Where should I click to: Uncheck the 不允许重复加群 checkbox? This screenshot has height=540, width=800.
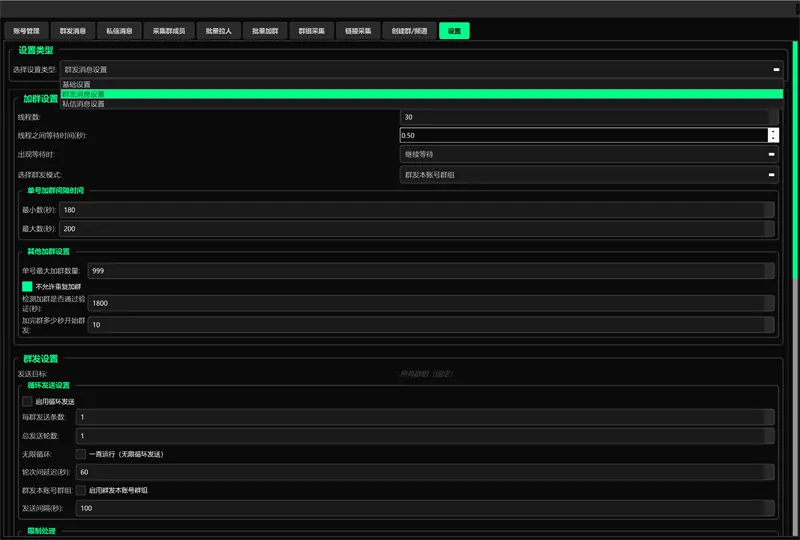pos(28,286)
